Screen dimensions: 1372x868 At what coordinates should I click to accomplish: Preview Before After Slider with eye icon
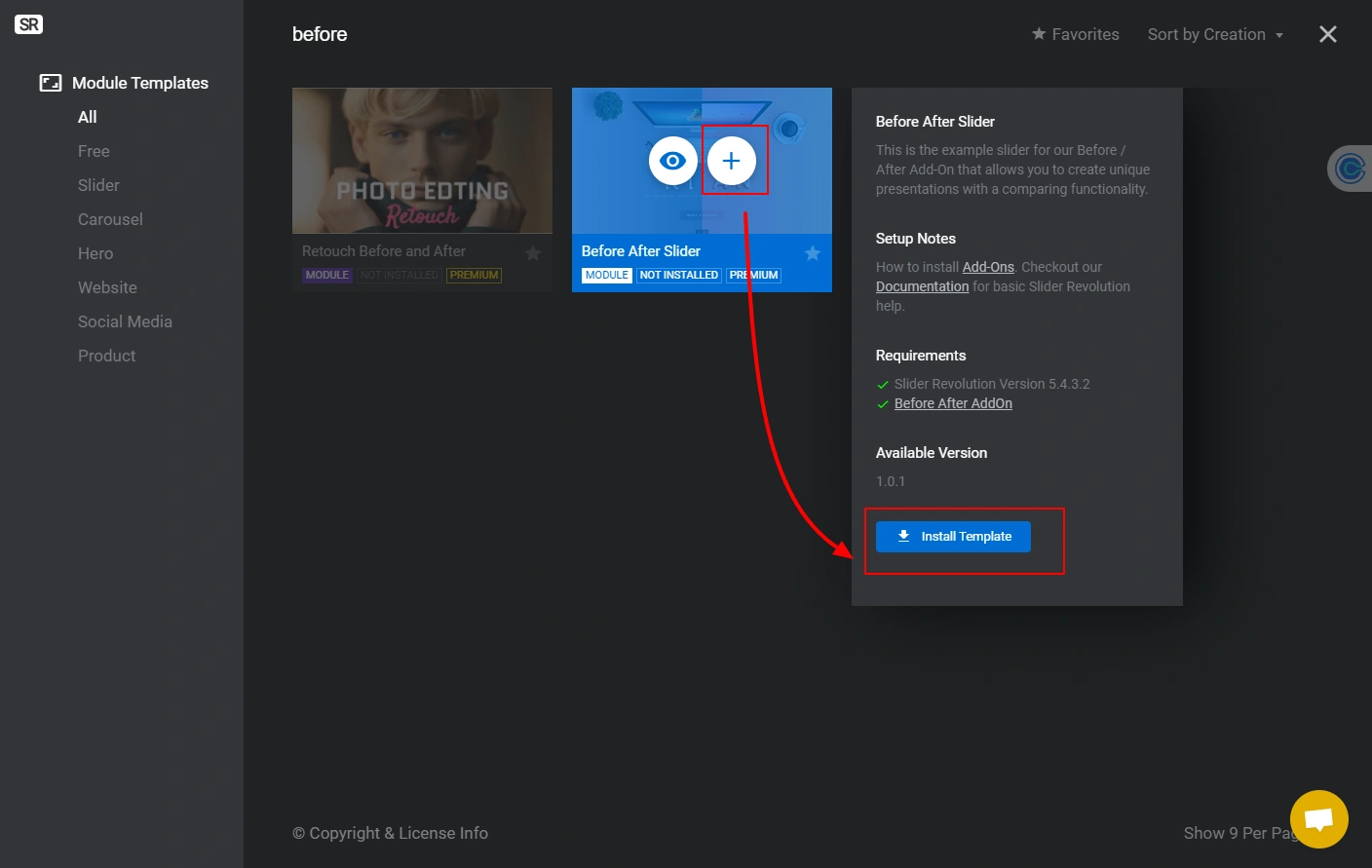click(x=673, y=161)
